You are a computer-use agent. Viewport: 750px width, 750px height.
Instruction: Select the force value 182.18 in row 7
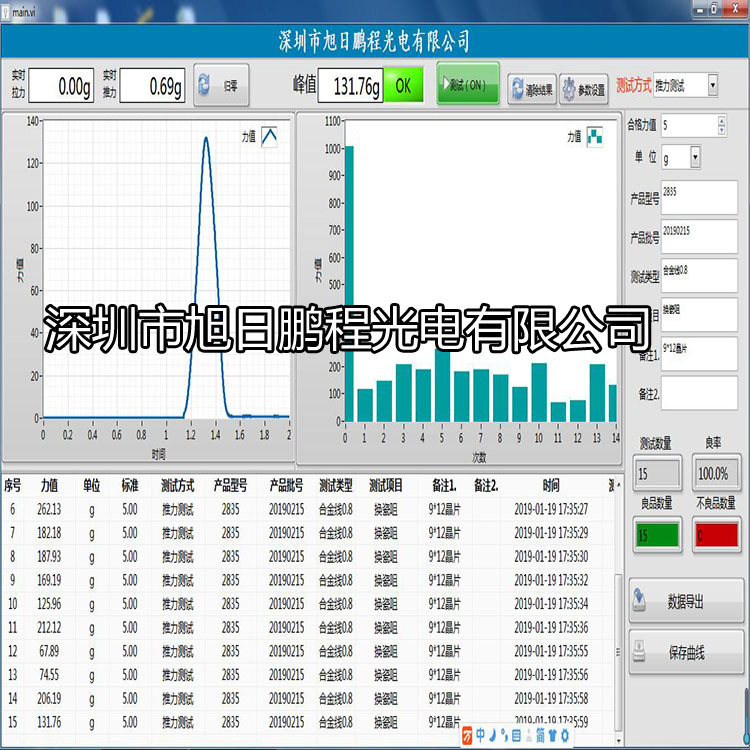point(49,533)
